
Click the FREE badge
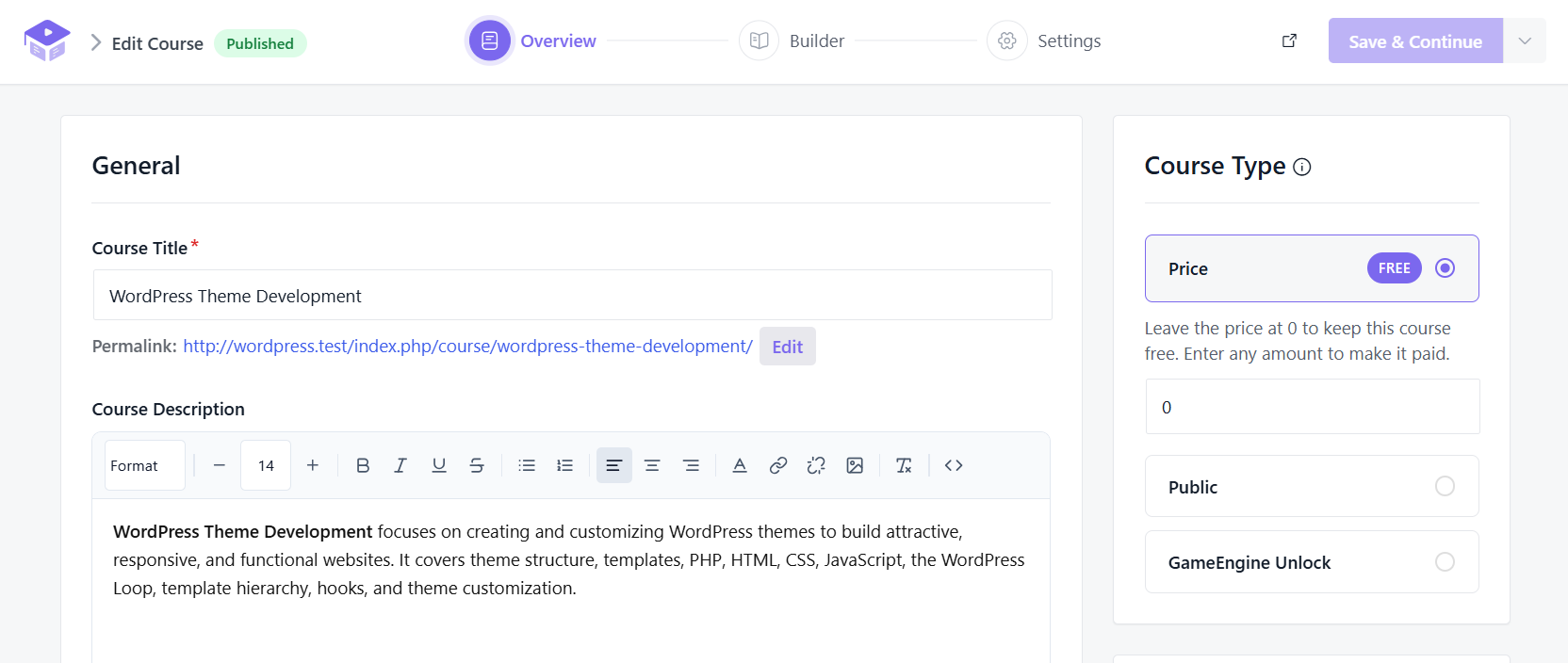(1395, 268)
